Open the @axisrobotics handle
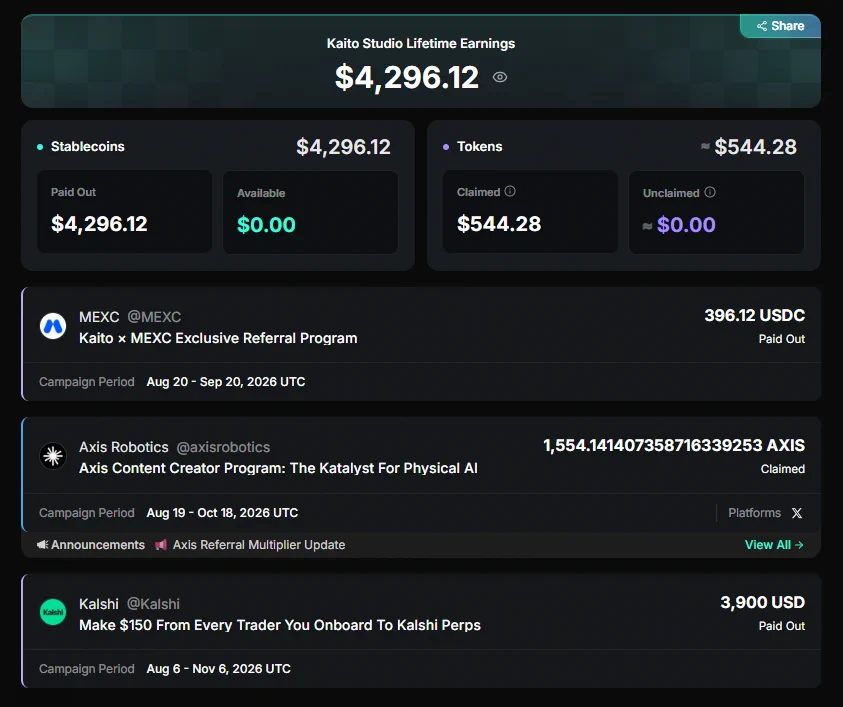The height and width of the screenshot is (707, 843). 223,447
